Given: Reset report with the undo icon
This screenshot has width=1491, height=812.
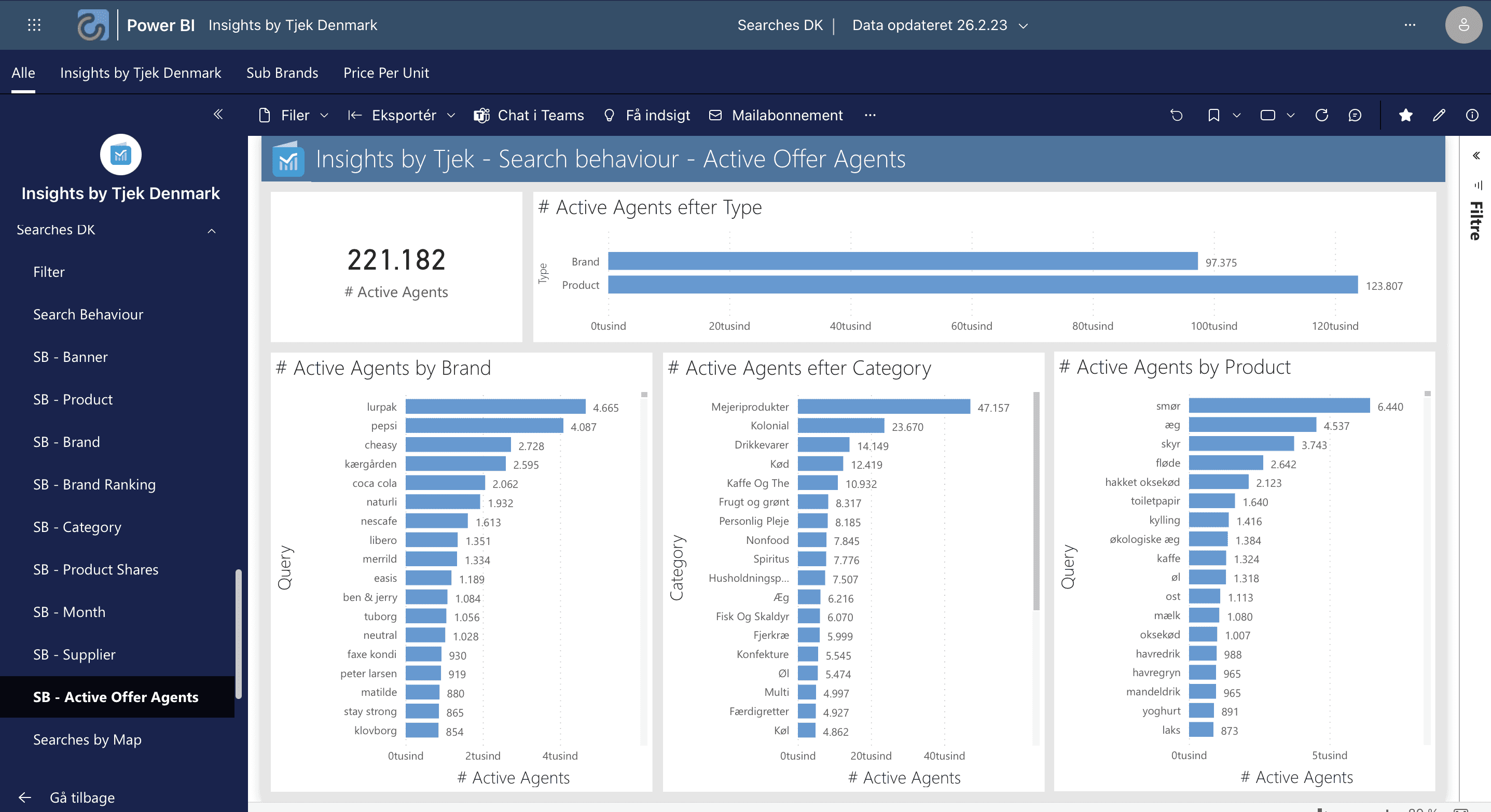Looking at the screenshot, I should tap(1176, 115).
